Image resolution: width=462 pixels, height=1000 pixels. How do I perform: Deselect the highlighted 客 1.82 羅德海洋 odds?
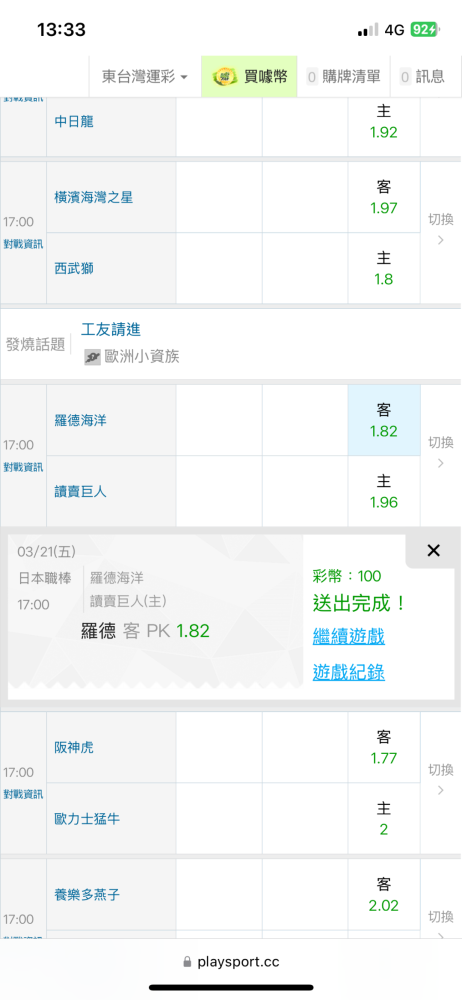384,420
